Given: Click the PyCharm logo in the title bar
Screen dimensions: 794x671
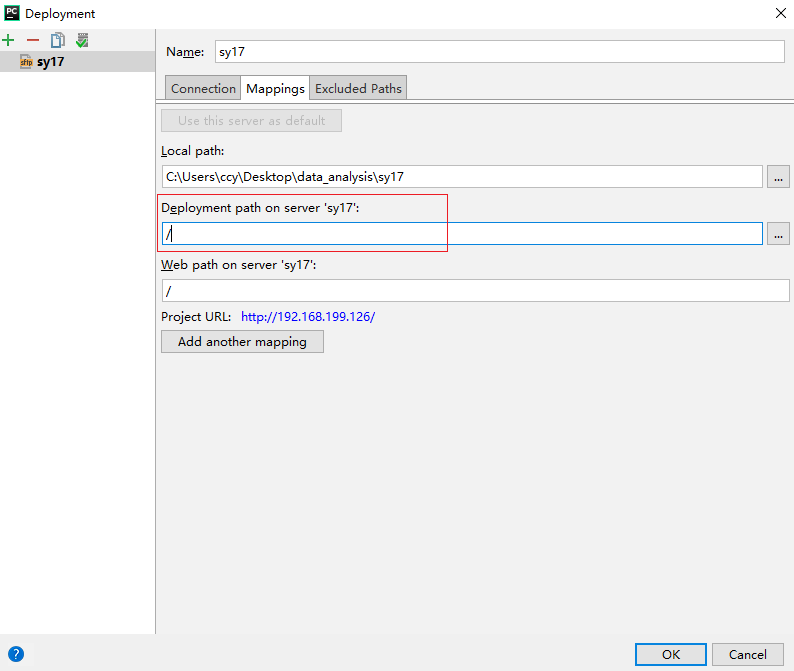Looking at the screenshot, I should click(x=12, y=13).
